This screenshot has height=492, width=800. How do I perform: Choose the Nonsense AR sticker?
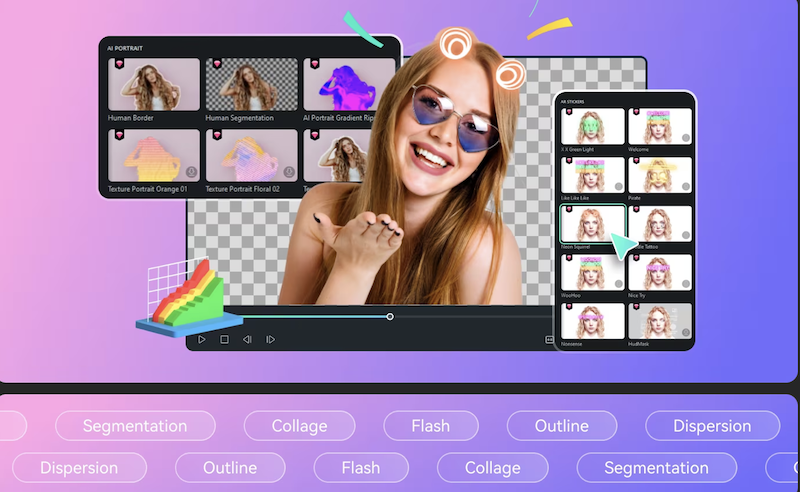click(592, 321)
